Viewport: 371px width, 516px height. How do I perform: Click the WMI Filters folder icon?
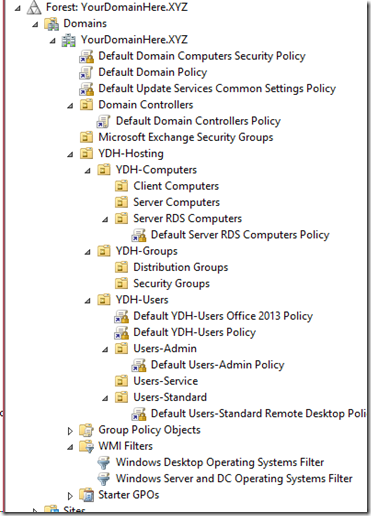[x=87, y=446]
